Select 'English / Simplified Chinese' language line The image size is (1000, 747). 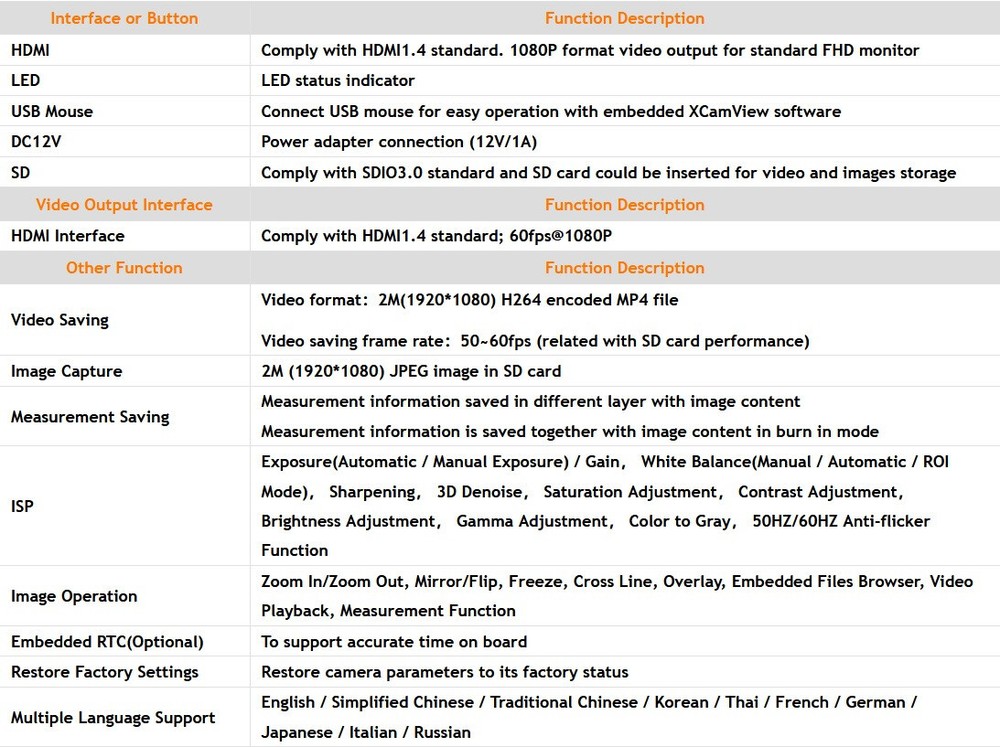tap(589, 702)
